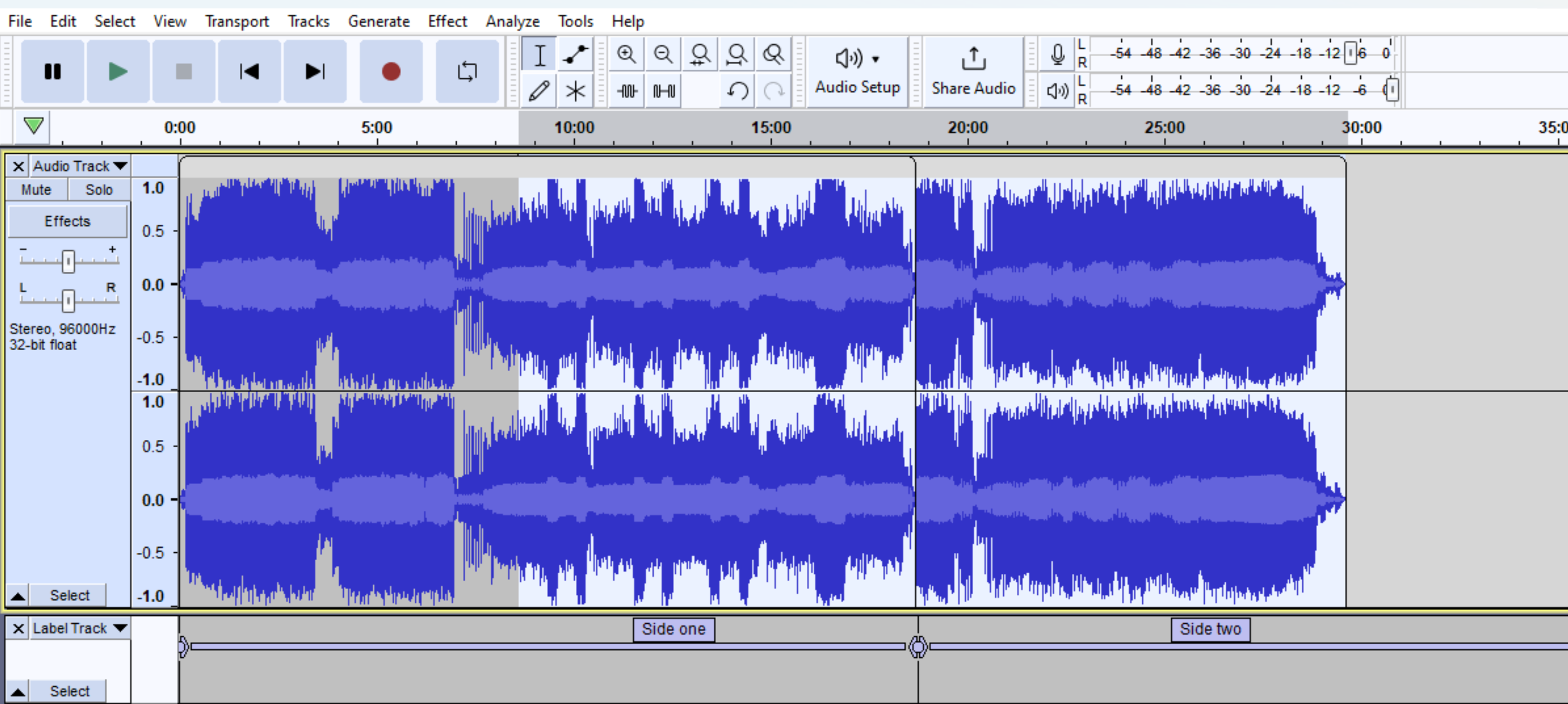Screen dimensions: 1568x704
Task: Click the Record meter microphone icon
Action: pos(1057,55)
